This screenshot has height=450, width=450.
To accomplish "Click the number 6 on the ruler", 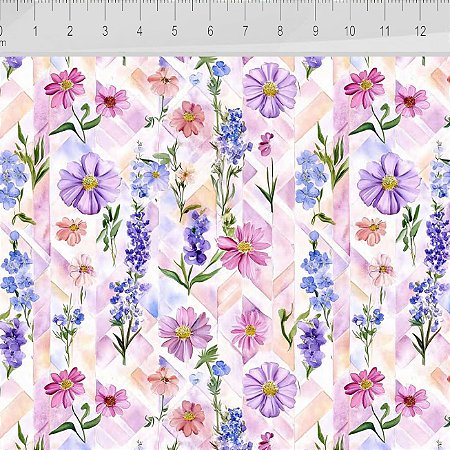I will tap(210, 31).
